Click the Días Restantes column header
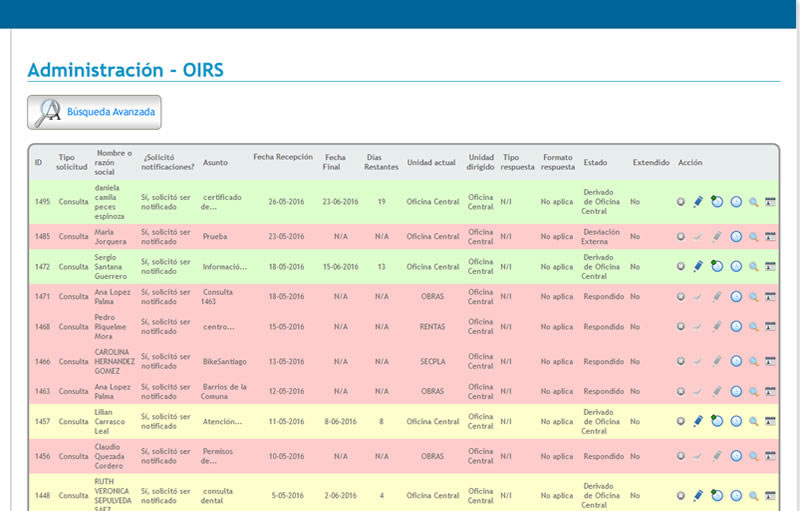 click(381, 162)
